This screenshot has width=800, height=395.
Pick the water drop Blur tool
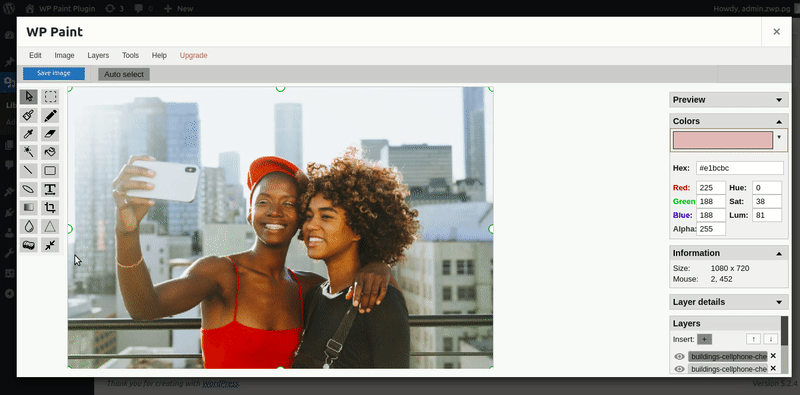coord(29,226)
